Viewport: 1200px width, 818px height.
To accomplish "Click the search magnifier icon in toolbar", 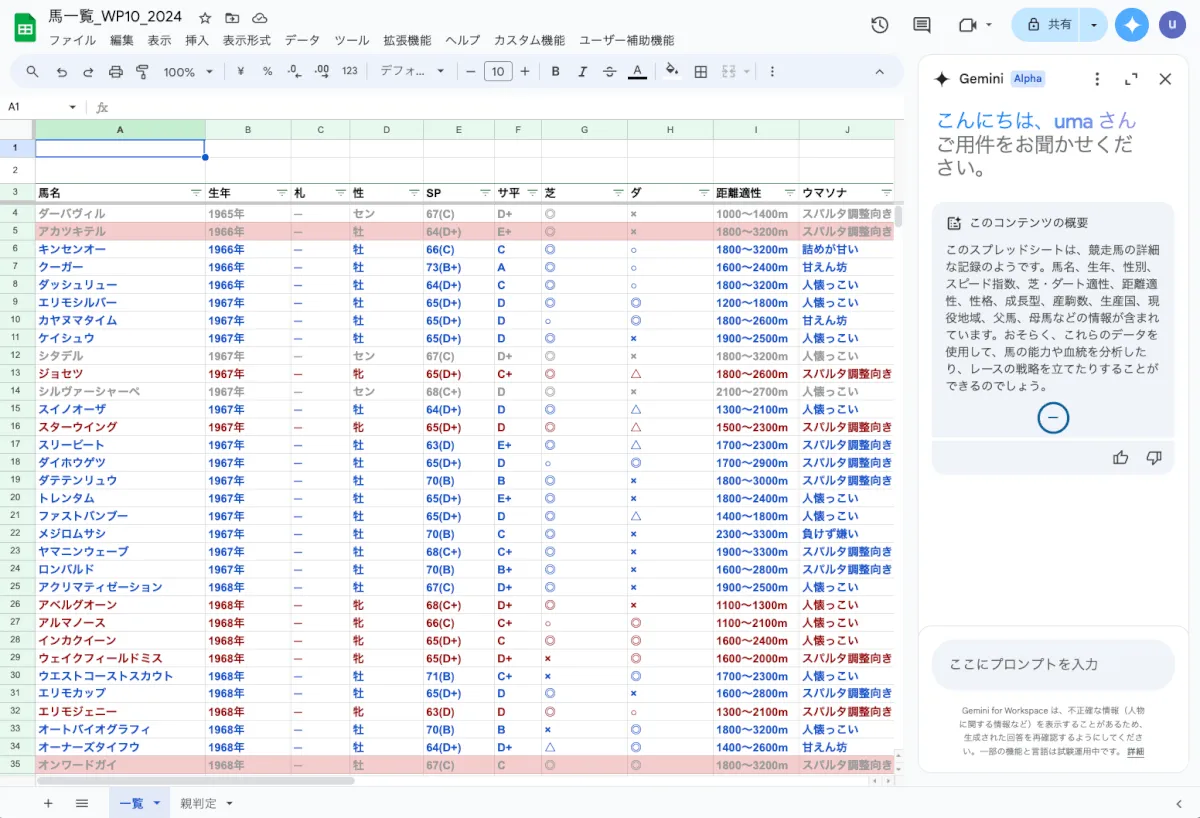I will tap(32, 72).
